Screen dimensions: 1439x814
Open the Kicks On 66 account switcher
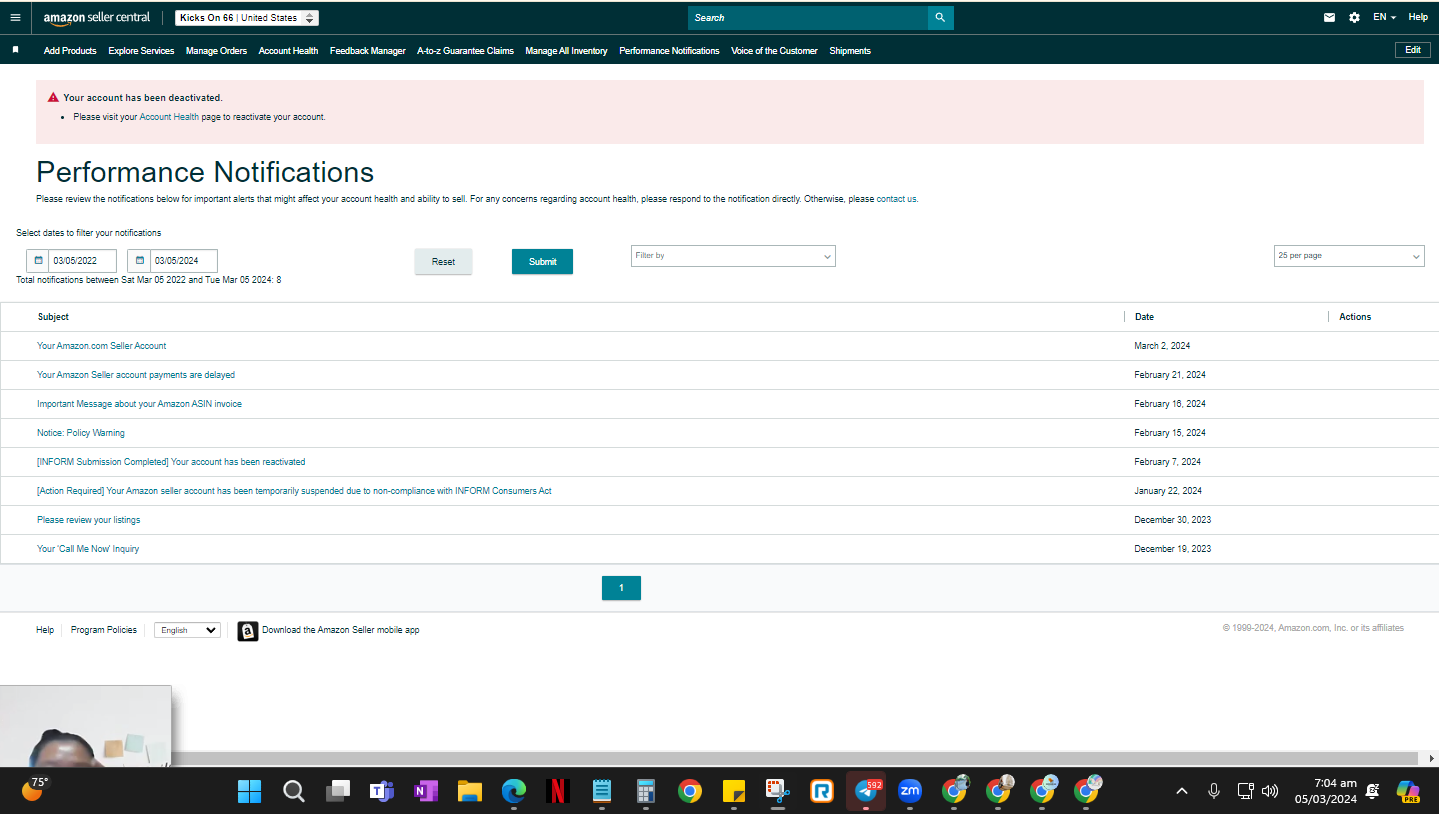click(247, 18)
